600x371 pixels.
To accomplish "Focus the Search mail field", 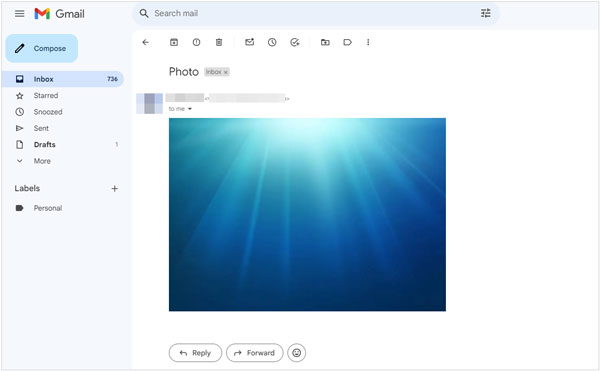I will point(315,13).
